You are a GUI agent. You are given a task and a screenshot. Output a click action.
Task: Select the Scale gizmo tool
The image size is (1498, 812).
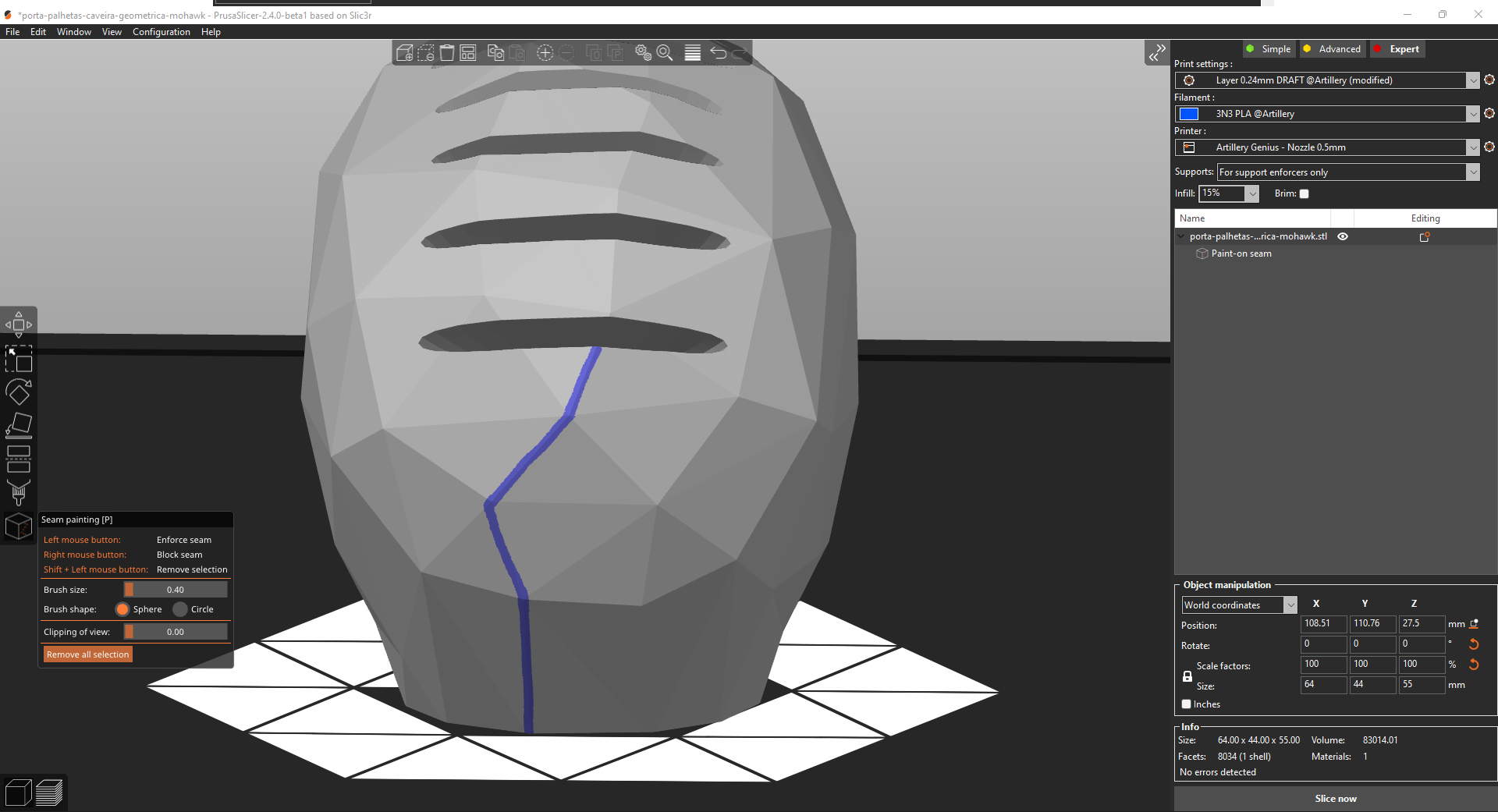click(x=19, y=359)
